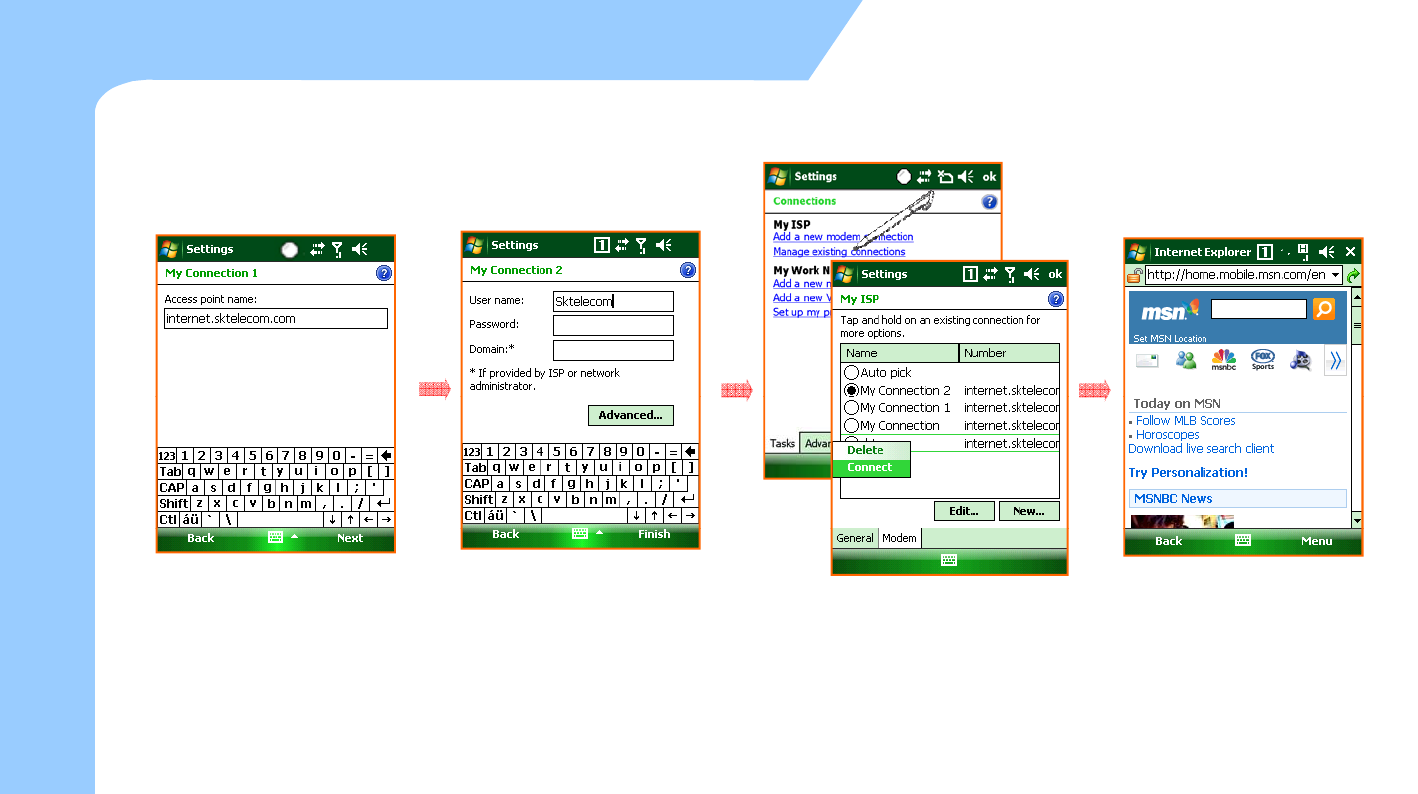Choose Connect from the connection context menu
Screen dimensions: 1418x794
tap(872, 468)
